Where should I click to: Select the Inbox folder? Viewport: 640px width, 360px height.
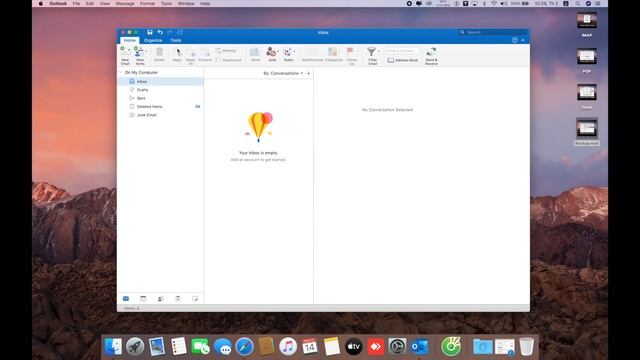click(160, 82)
